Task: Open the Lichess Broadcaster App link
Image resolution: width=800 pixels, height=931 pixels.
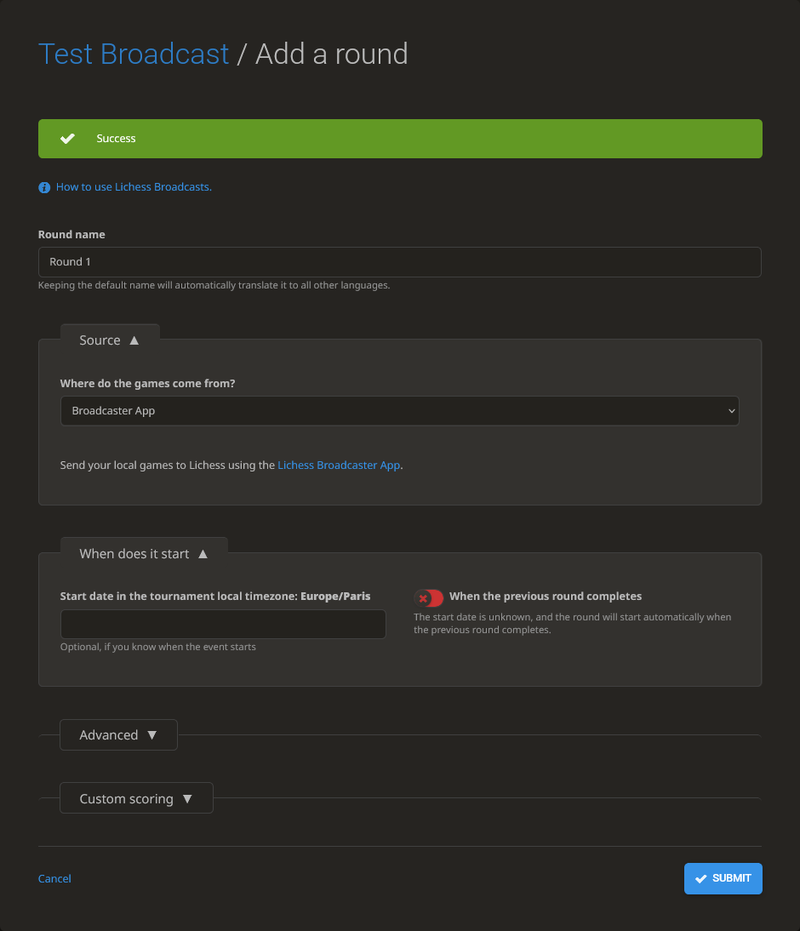Action: pyautogui.click(x=338, y=465)
